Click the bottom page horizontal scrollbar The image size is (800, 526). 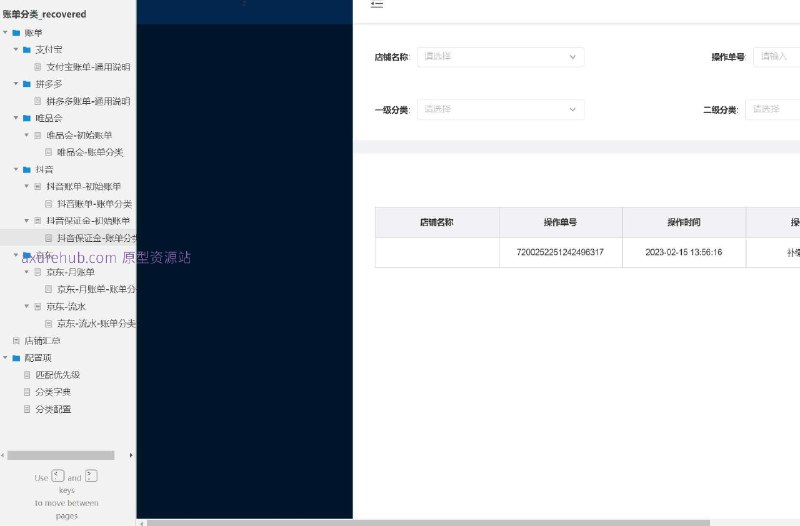click(x=428, y=523)
